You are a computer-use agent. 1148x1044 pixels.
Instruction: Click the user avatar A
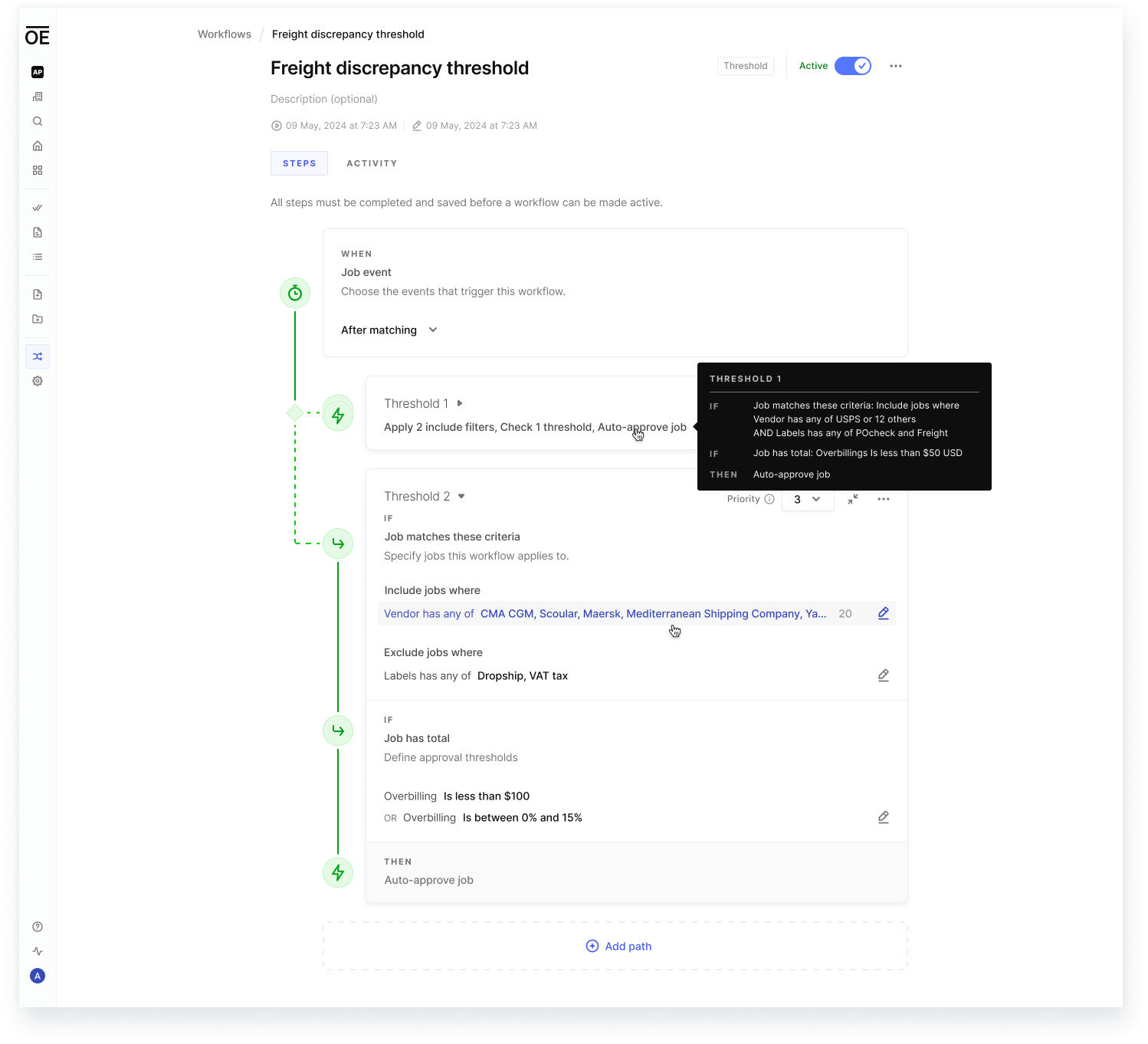tap(38, 976)
